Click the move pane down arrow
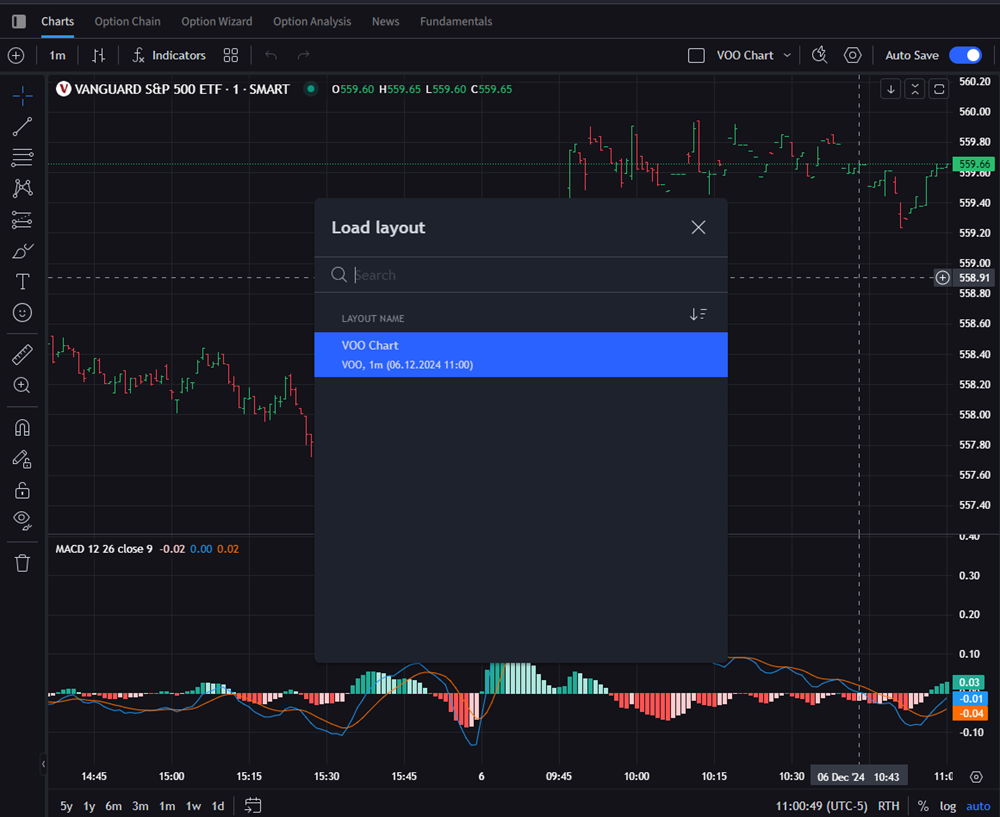Image resolution: width=1000 pixels, height=817 pixels. tap(891, 89)
